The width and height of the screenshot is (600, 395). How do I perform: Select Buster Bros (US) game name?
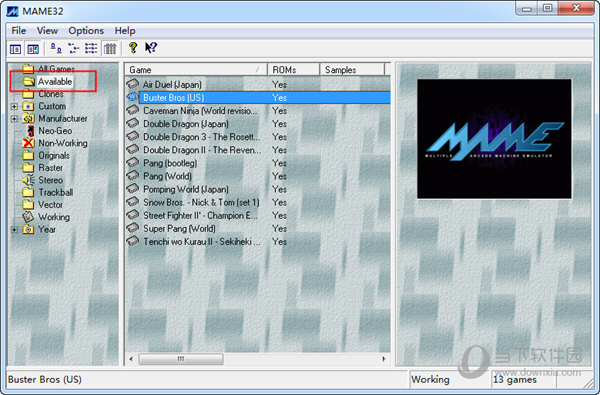(x=173, y=98)
